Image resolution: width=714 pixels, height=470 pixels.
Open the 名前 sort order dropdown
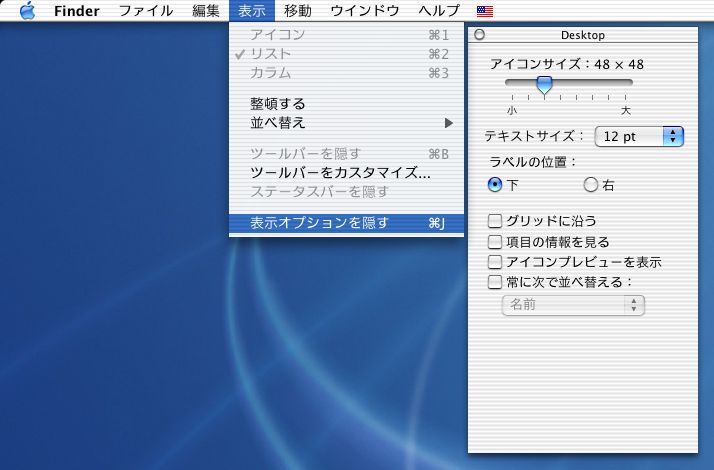[x=572, y=305]
